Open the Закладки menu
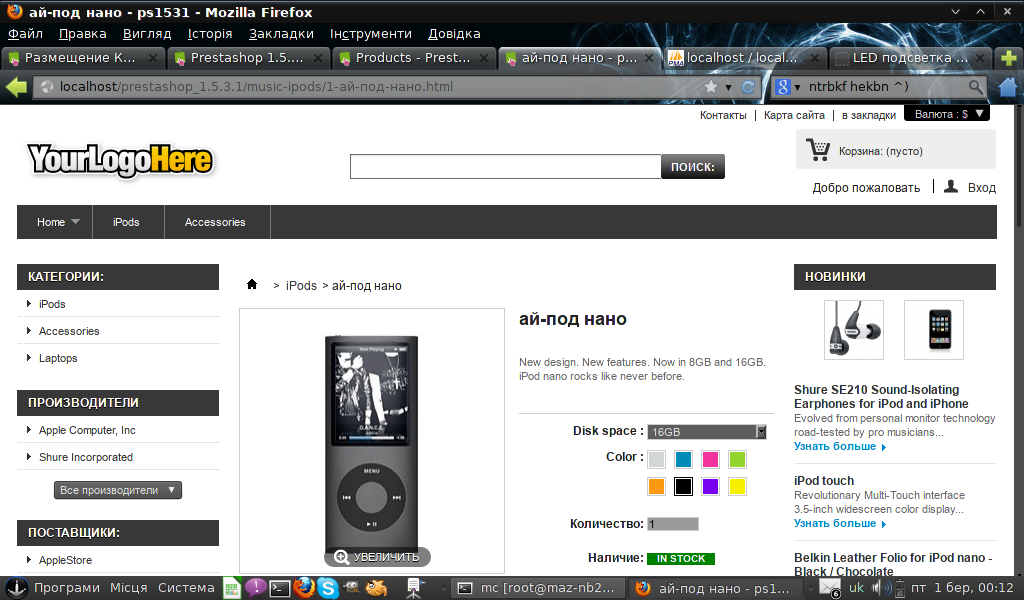Screen dimensions: 1024x600 pos(281,33)
